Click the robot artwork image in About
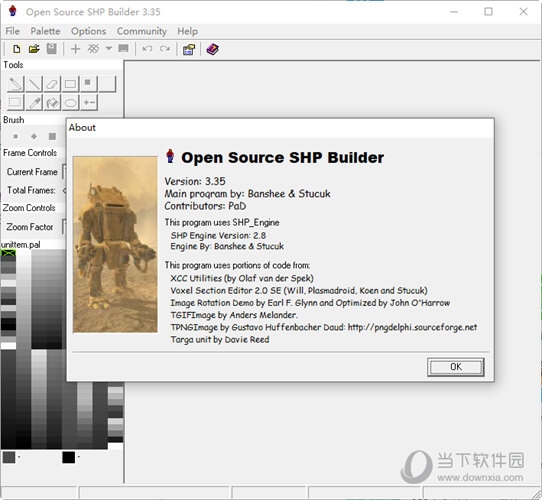 115,244
